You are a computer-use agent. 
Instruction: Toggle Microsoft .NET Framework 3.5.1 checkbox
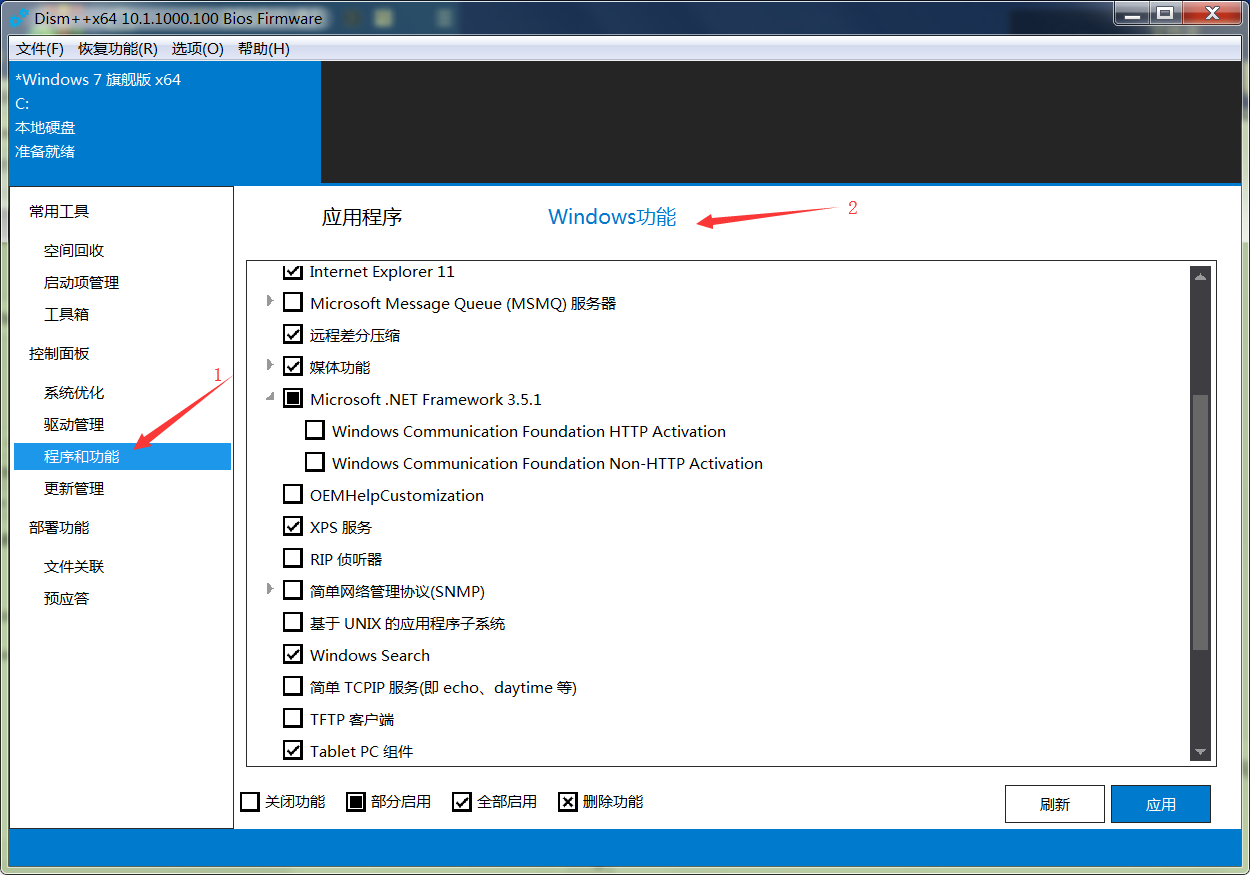293,399
